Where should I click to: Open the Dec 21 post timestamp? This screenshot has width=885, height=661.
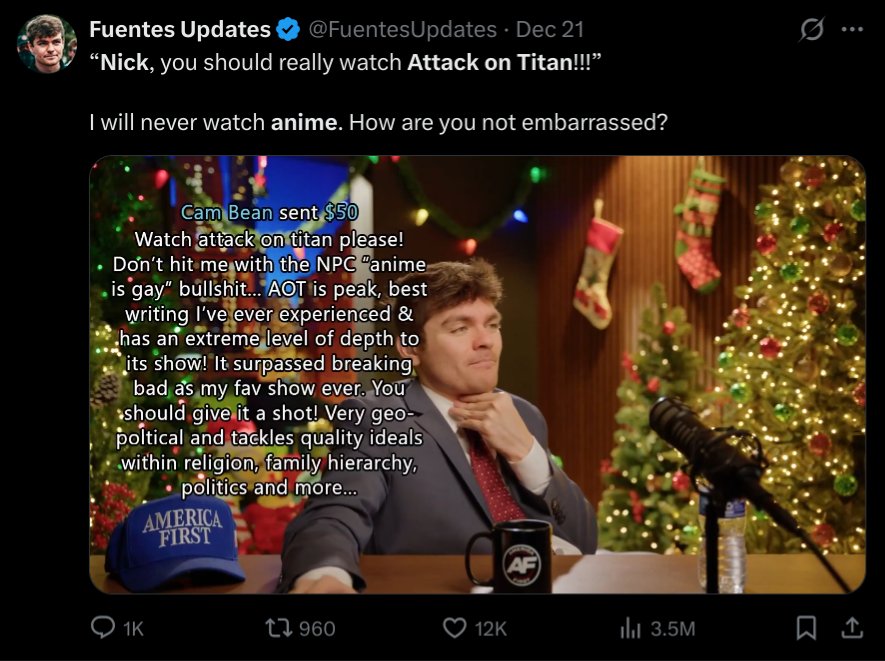(550, 29)
